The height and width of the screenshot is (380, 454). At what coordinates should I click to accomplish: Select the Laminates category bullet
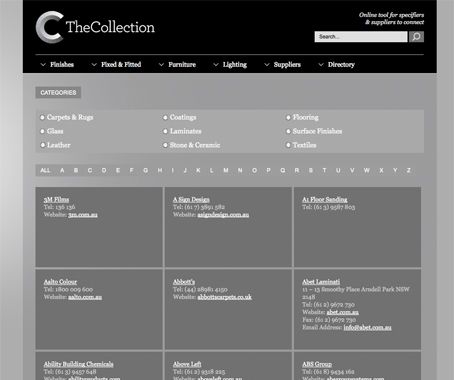(x=165, y=131)
